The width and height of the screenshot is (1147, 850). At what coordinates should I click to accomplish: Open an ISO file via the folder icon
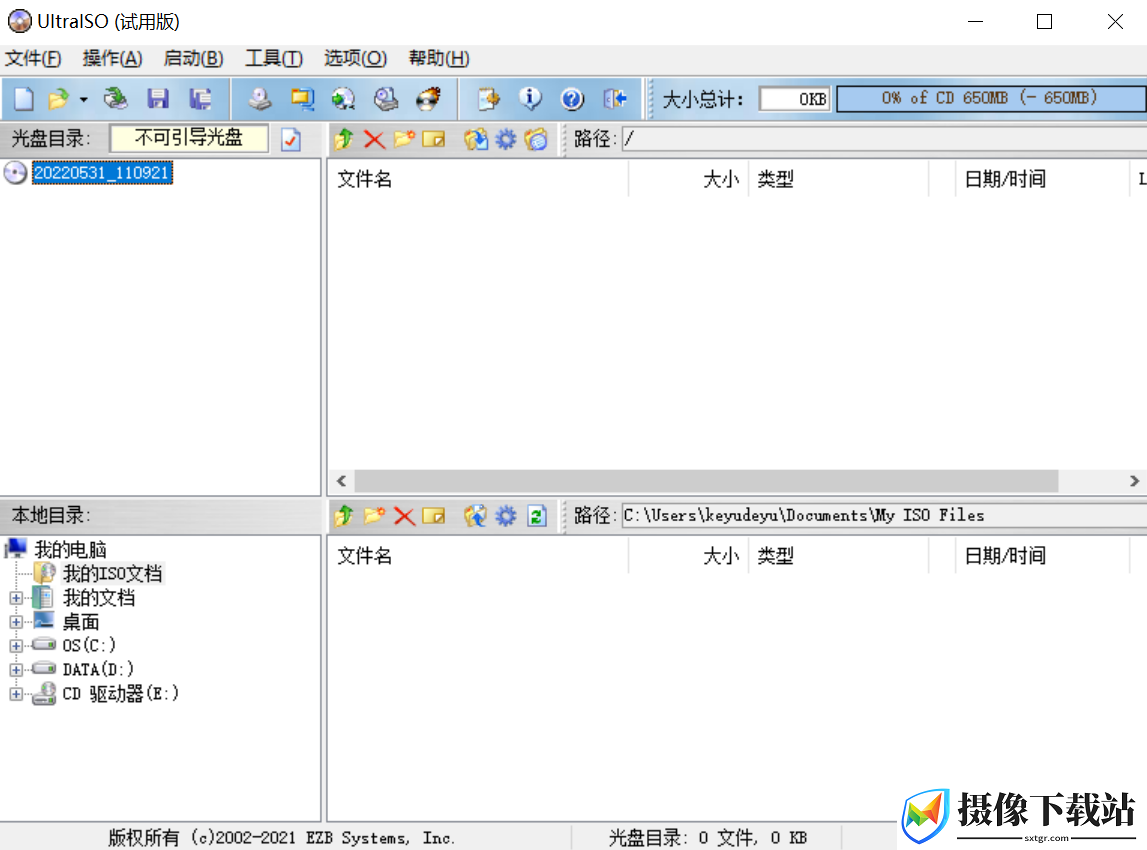(x=58, y=99)
